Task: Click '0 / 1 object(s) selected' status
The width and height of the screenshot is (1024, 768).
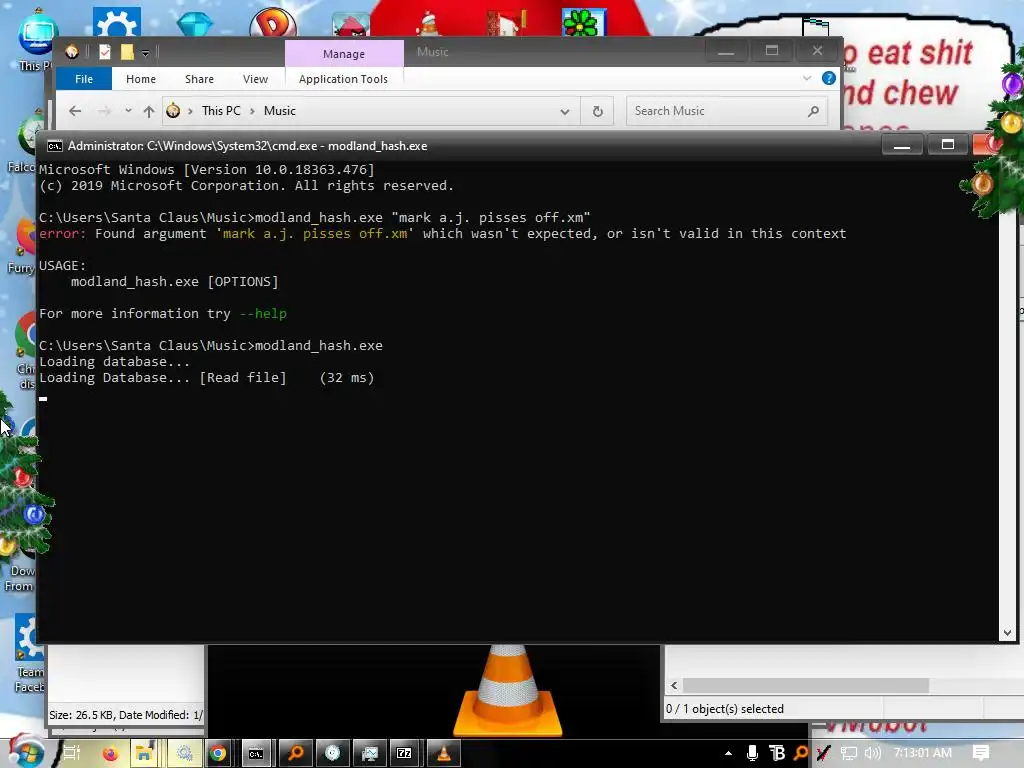Action: pyautogui.click(x=725, y=709)
